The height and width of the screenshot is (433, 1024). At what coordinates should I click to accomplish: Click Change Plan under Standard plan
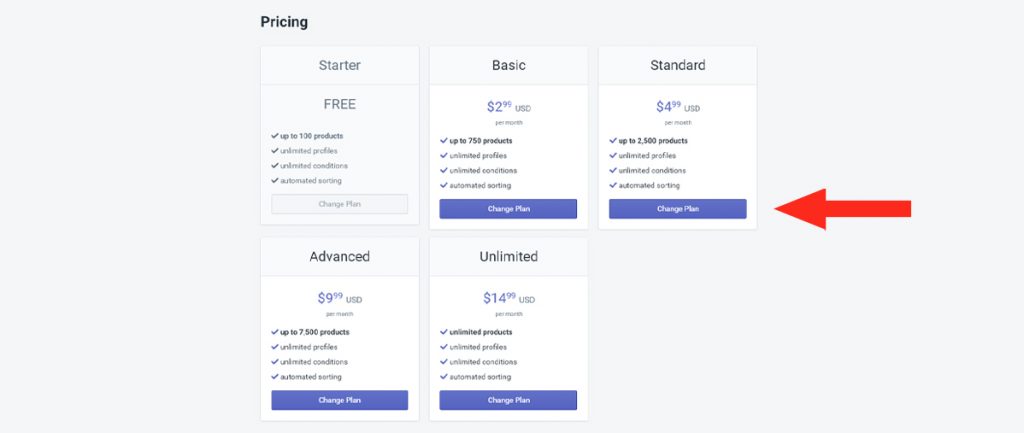(x=677, y=209)
